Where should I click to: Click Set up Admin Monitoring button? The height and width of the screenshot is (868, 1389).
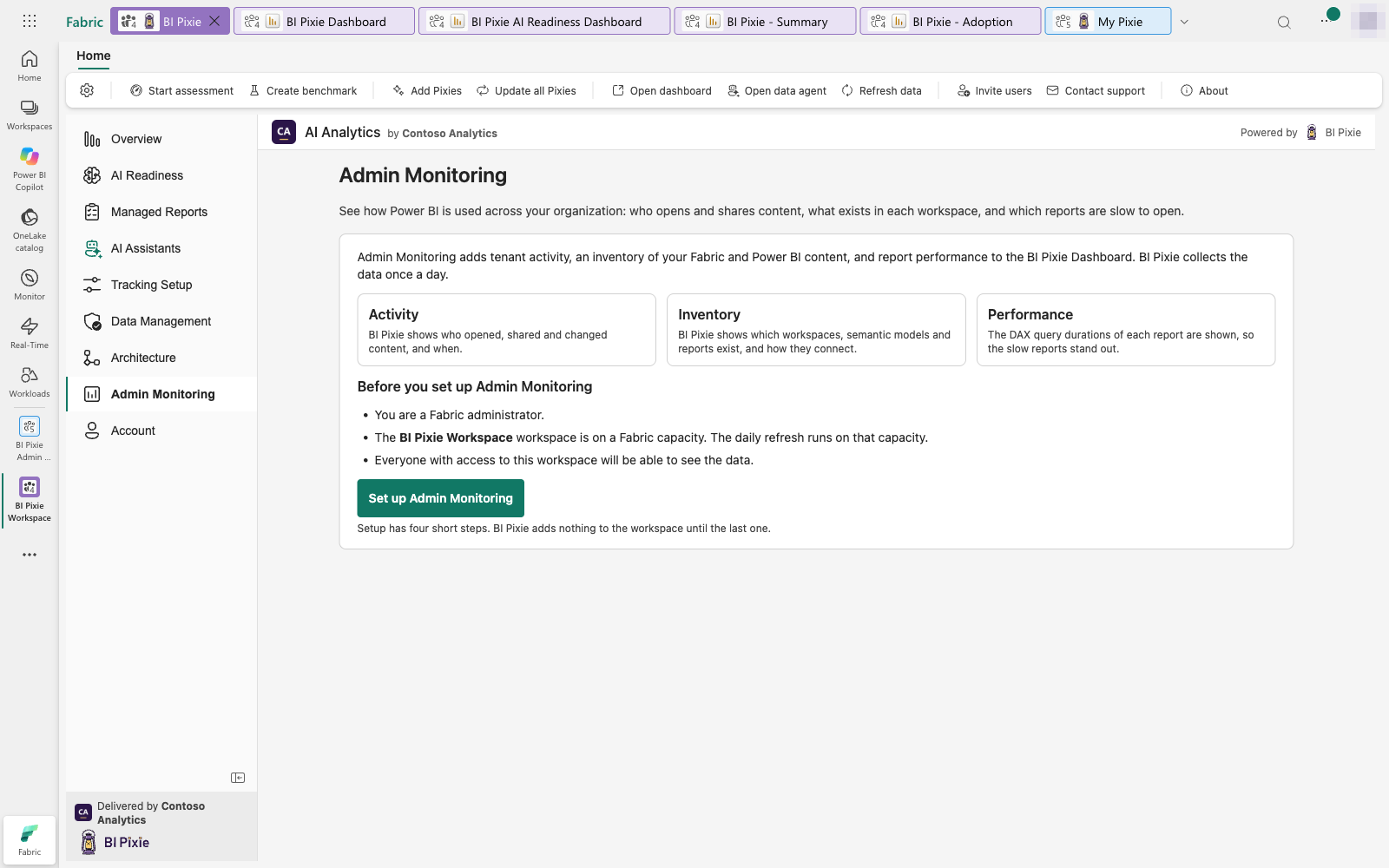[440, 498]
